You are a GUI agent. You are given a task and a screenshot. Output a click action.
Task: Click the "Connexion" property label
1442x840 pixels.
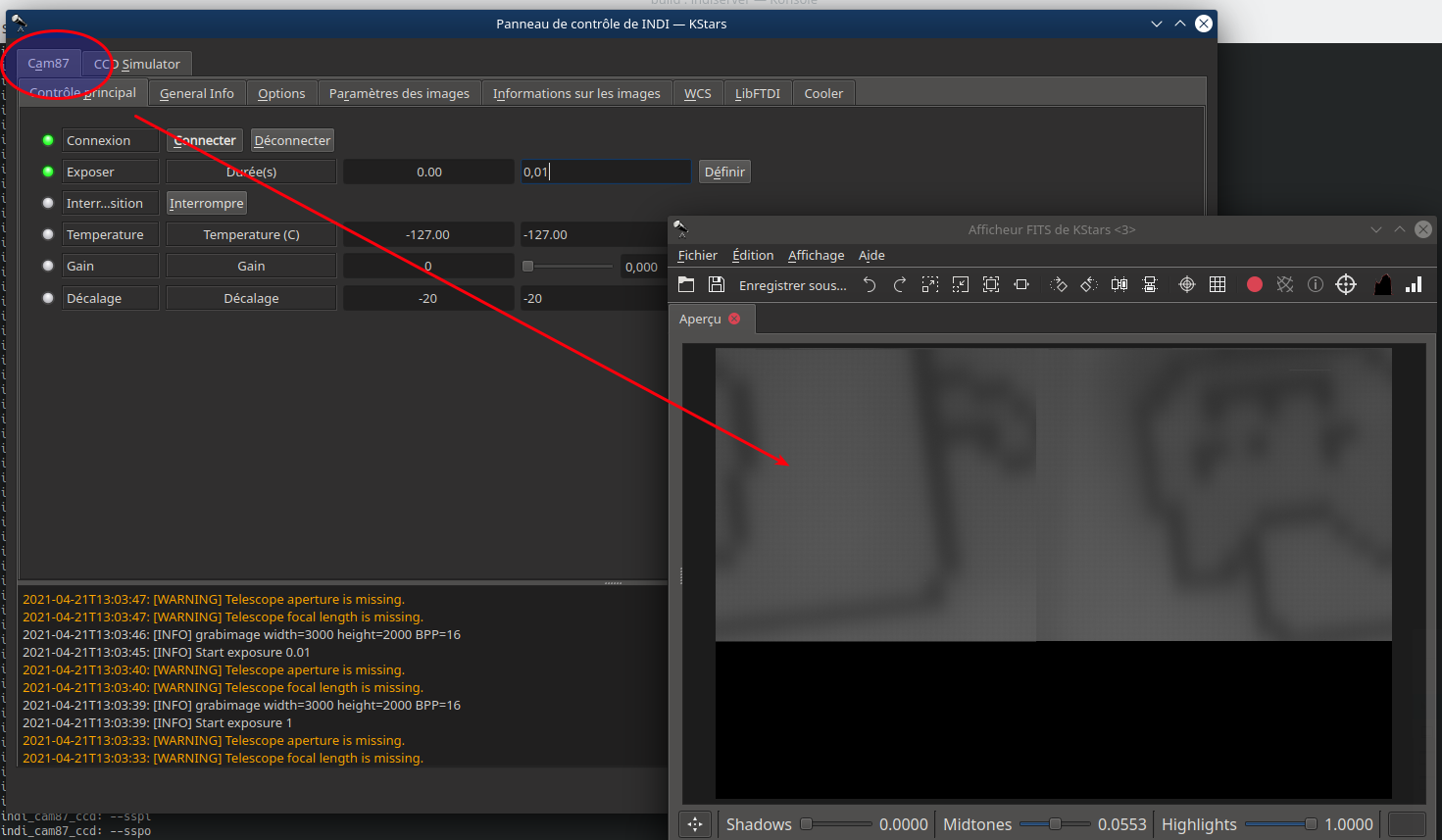coord(111,140)
